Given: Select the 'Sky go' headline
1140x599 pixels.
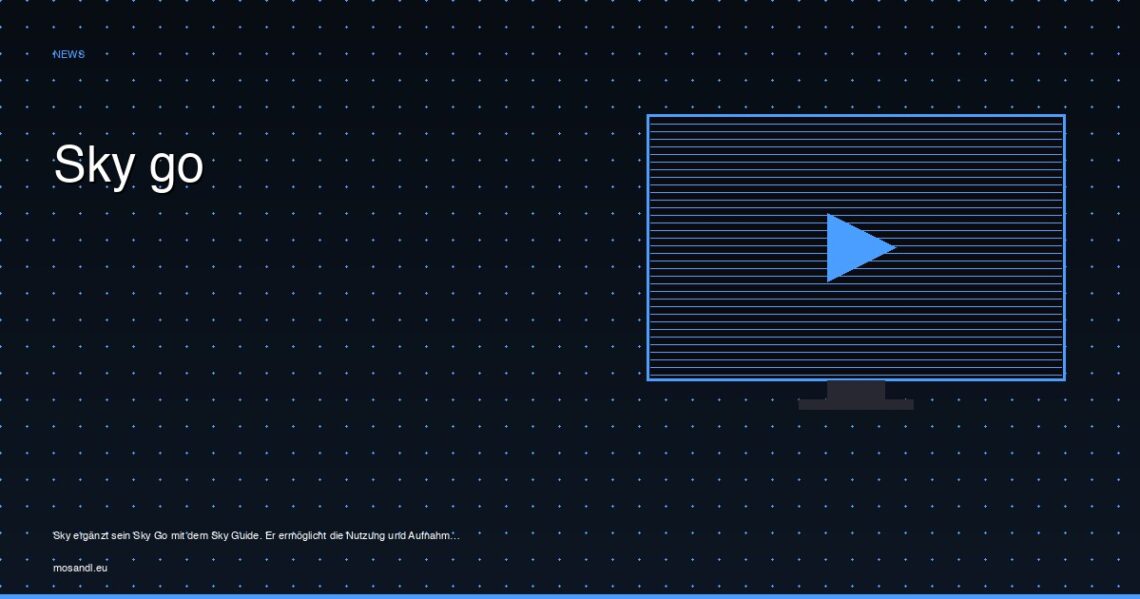Looking at the screenshot, I should (x=129, y=166).
